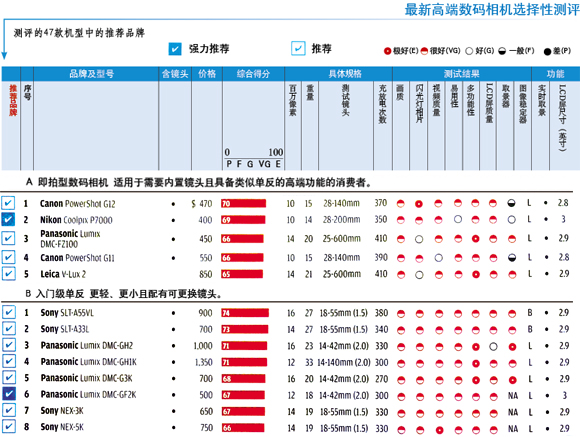Click Canon PowerShot G11 视频质量 rating circle
This screenshot has width=580, height=437.
pyautogui.click(x=439, y=258)
